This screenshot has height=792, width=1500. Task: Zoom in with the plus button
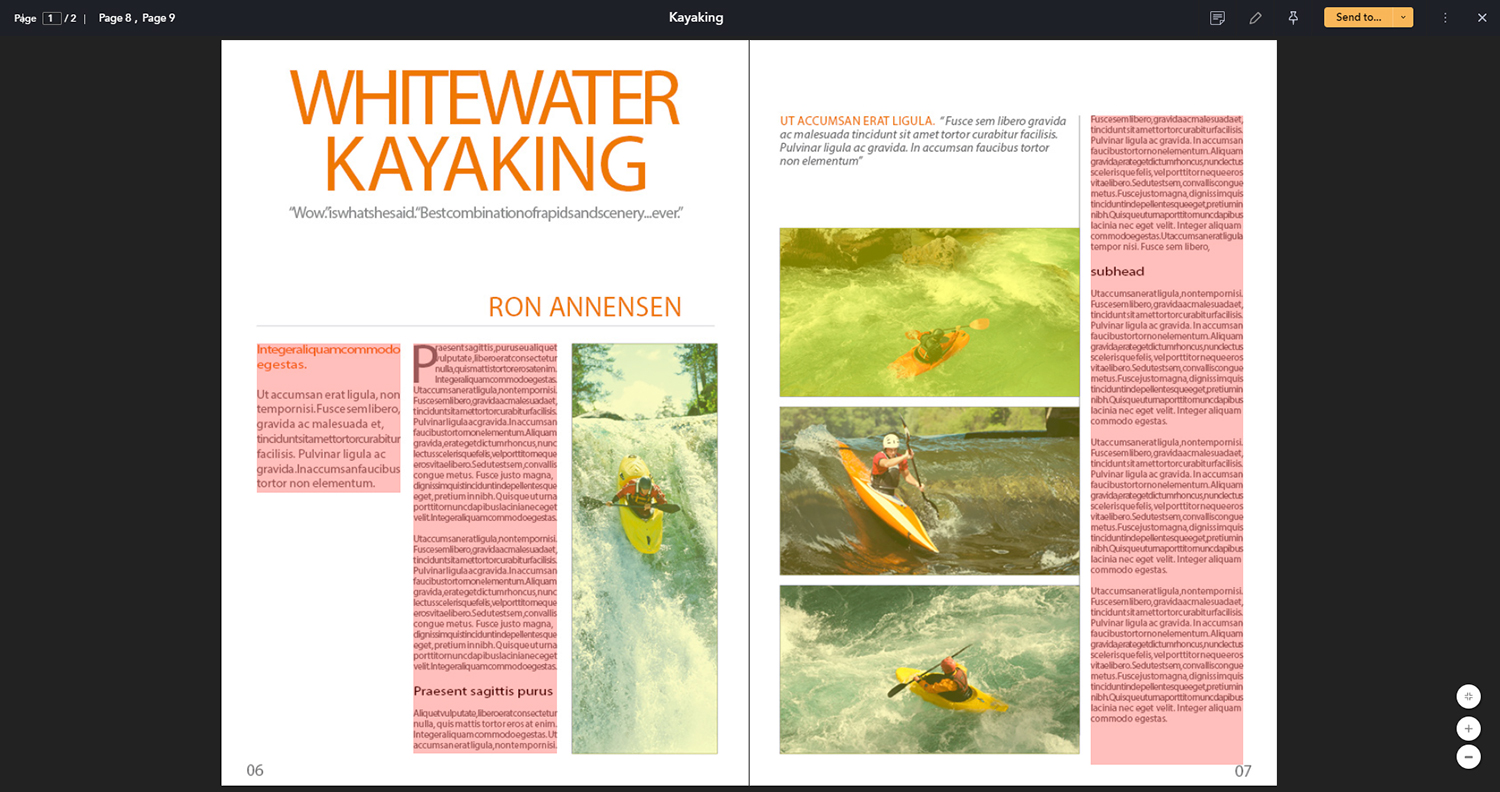click(1468, 728)
